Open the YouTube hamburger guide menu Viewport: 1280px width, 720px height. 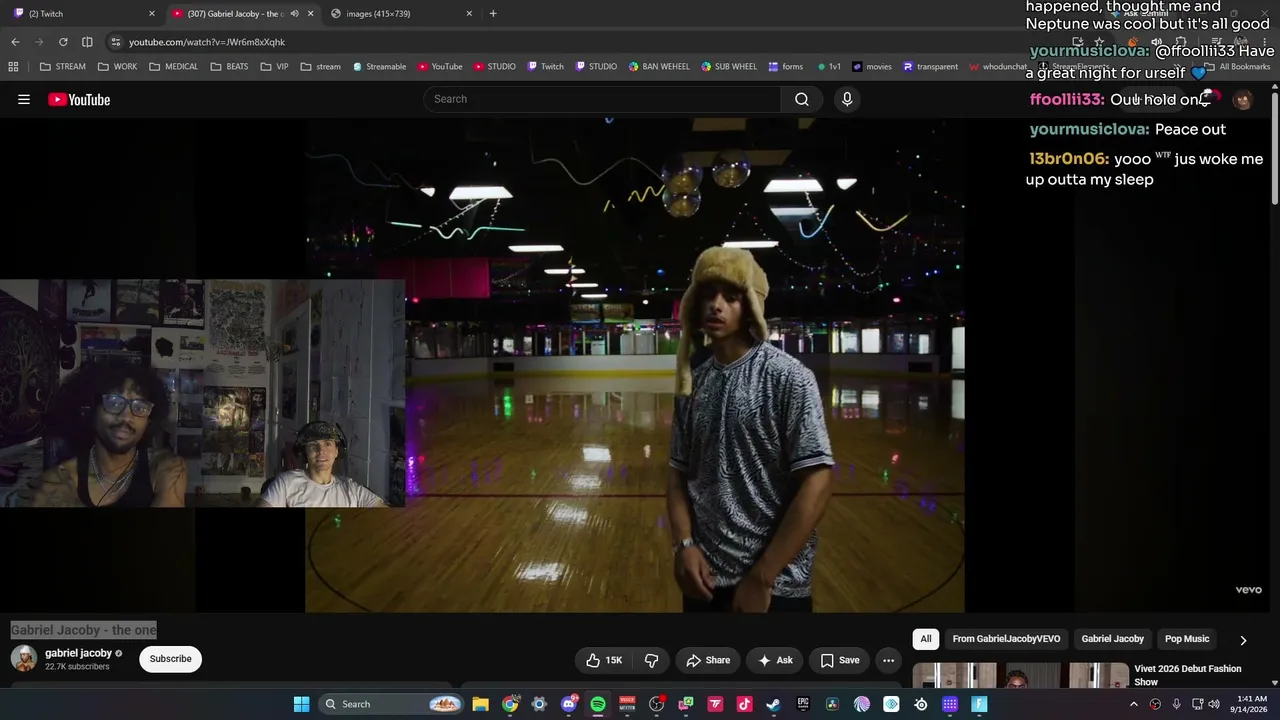click(x=24, y=99)
